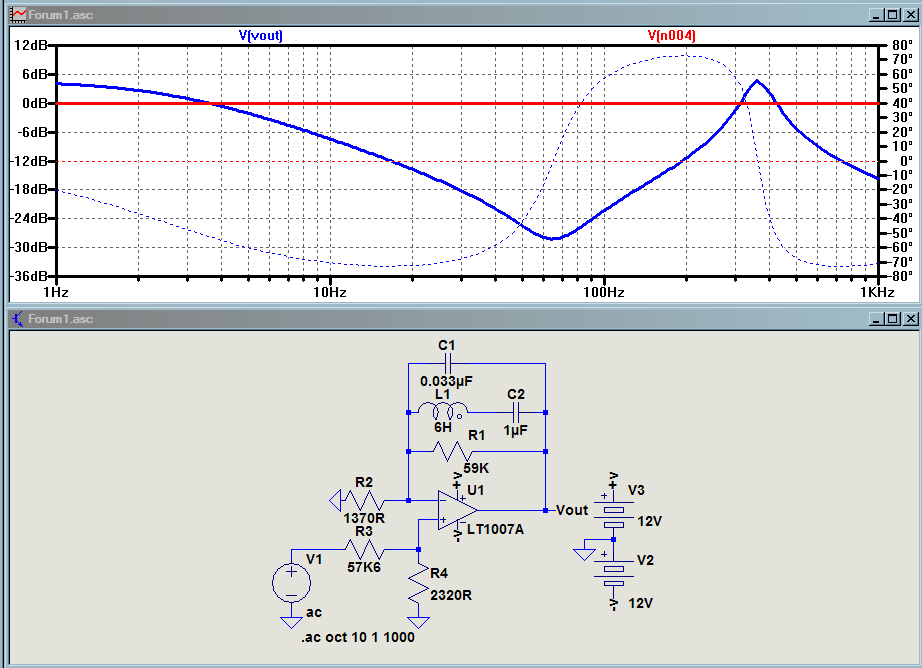Click the ground symbol left of R2
This screenshot has width=922, height=668.
pyautogui.click(x=336, y=501)
